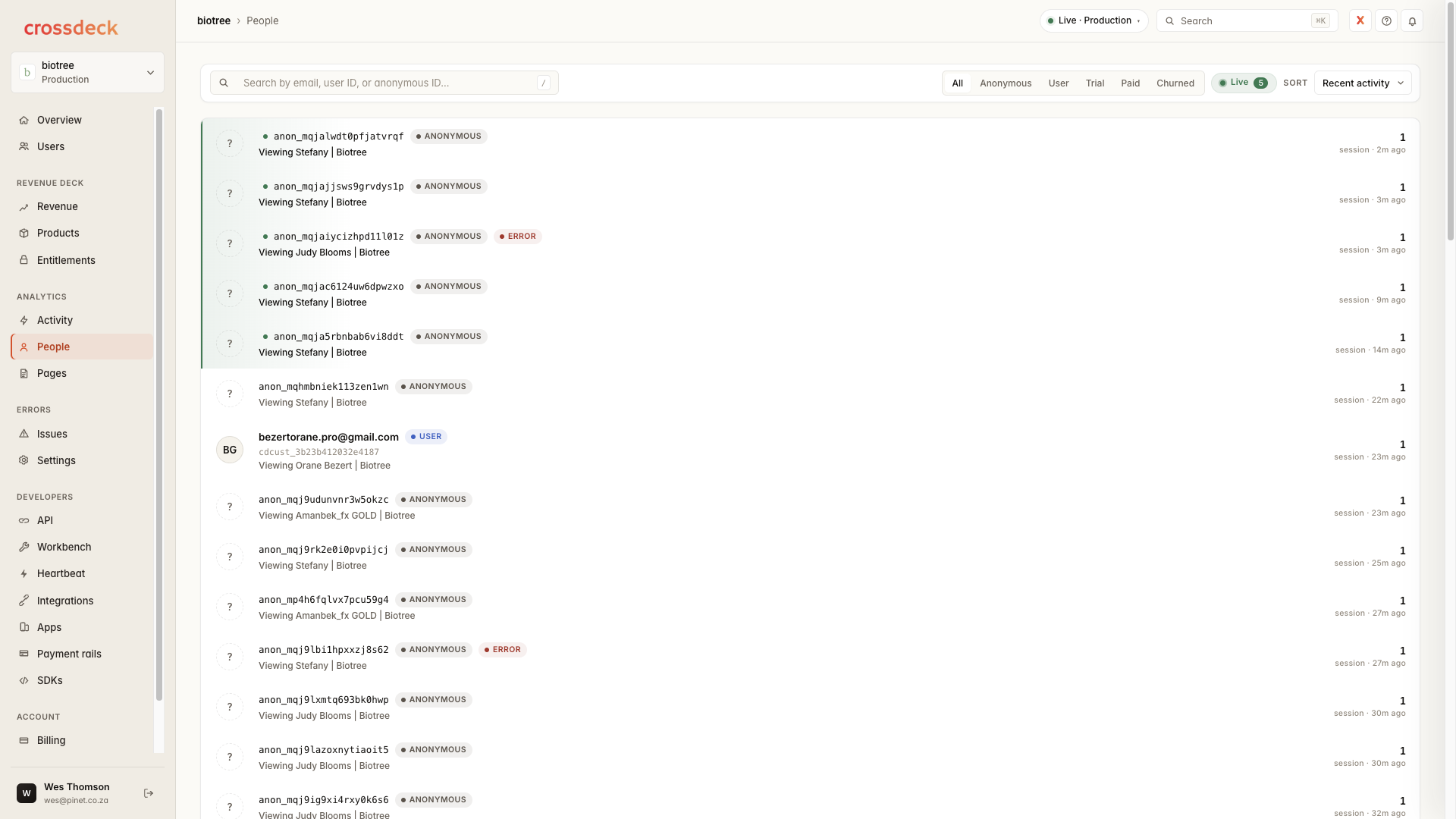The width and height of the screenshot is (1456, 819).
Task: Click the magnifier icon in people search
Action: click(224, 83)
